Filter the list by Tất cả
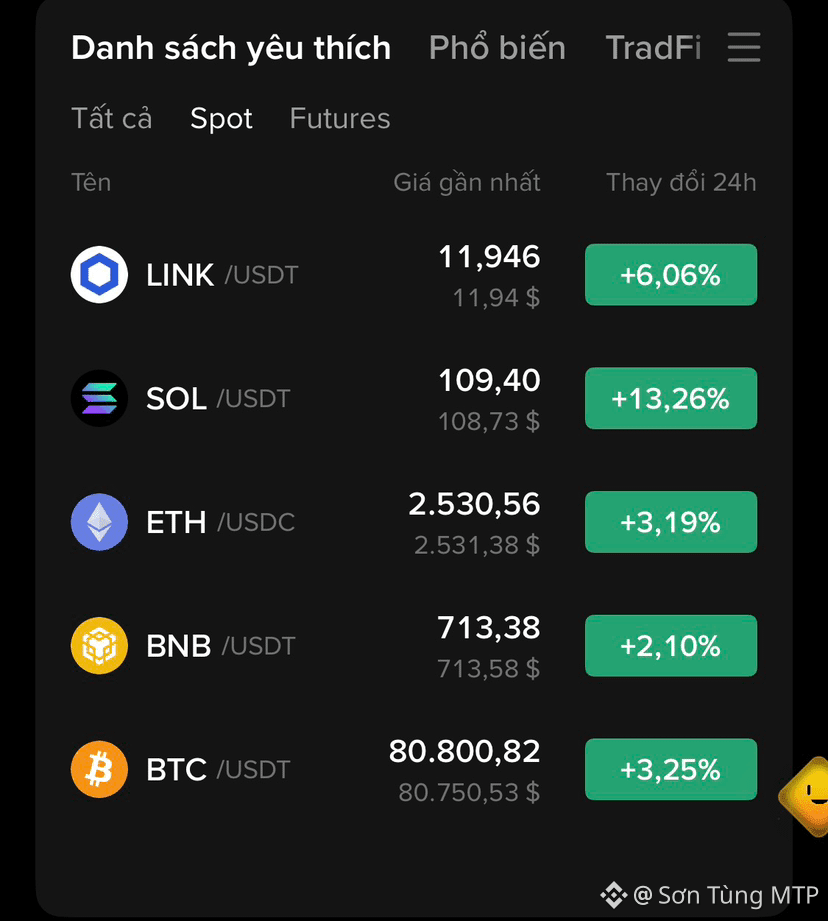 (112, 118)
